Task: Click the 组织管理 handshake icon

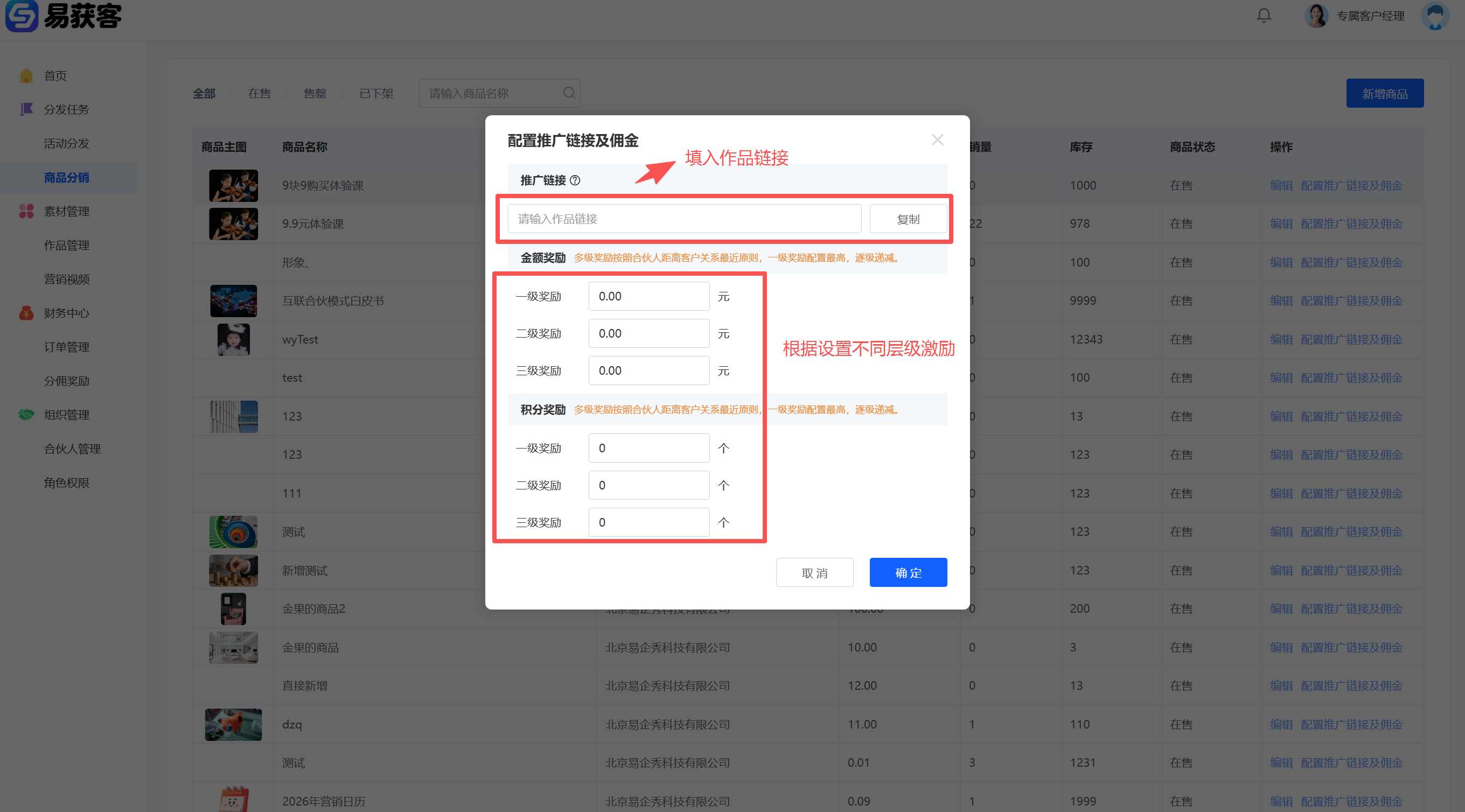Action: (26, 415)
